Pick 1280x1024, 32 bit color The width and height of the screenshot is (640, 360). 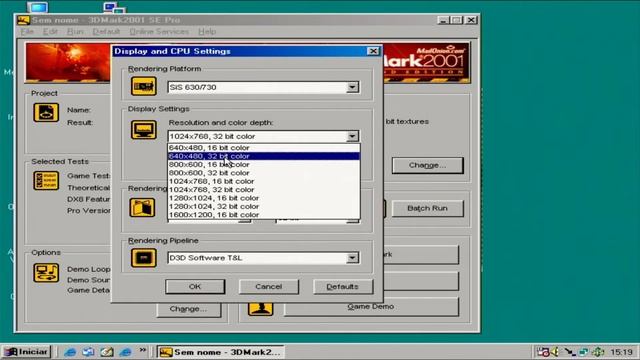pyautogui.click(x=264, y=206)
